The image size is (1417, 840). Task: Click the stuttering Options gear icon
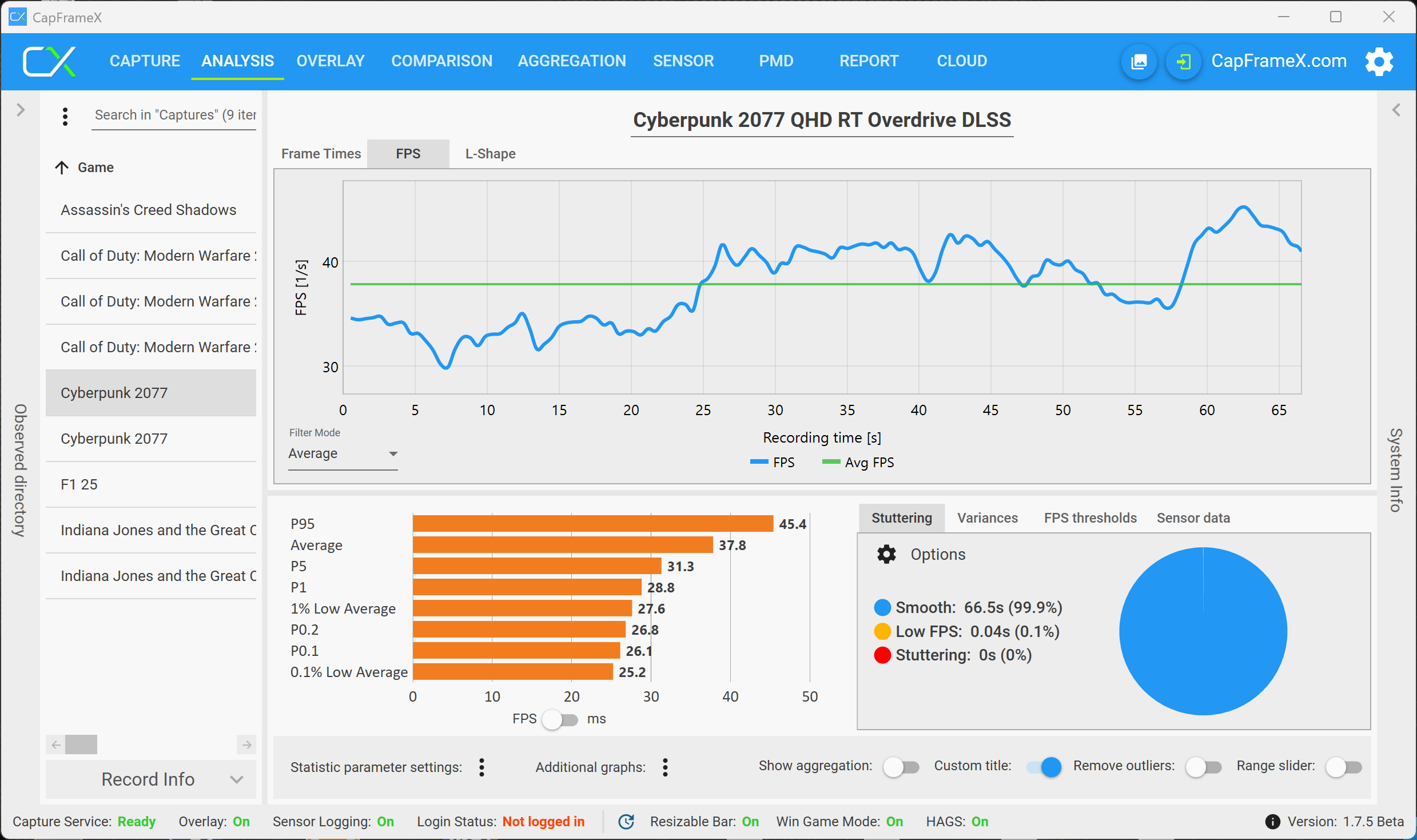(886, 554)
